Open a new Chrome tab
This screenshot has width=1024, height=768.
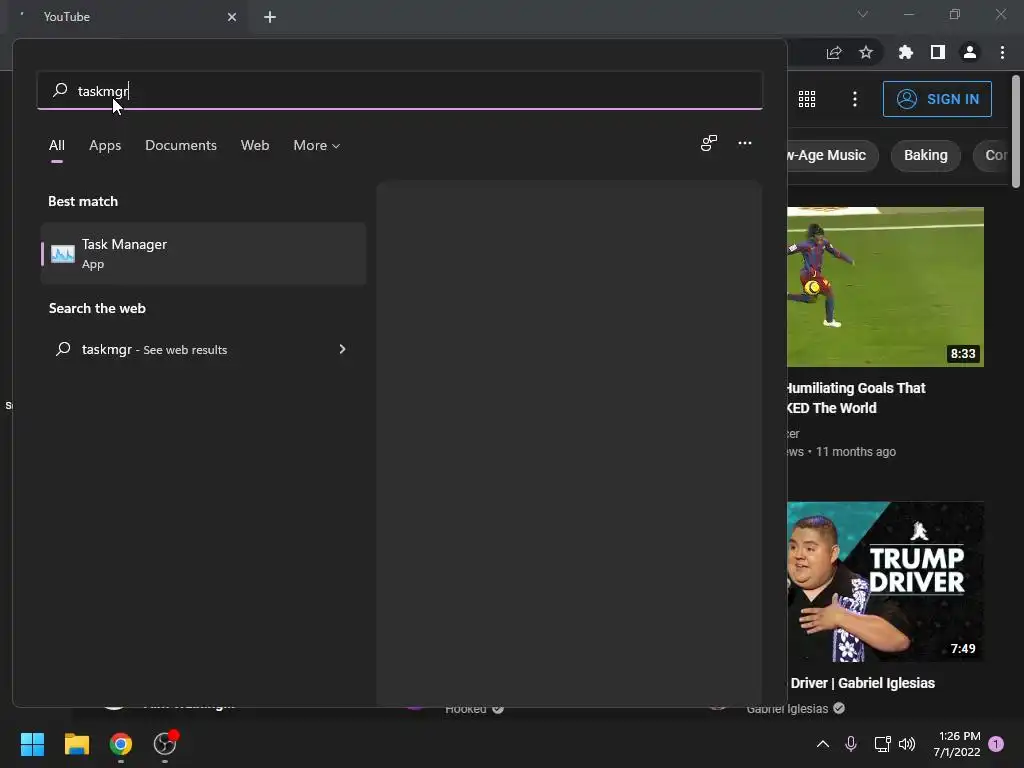tap(270, 17)
